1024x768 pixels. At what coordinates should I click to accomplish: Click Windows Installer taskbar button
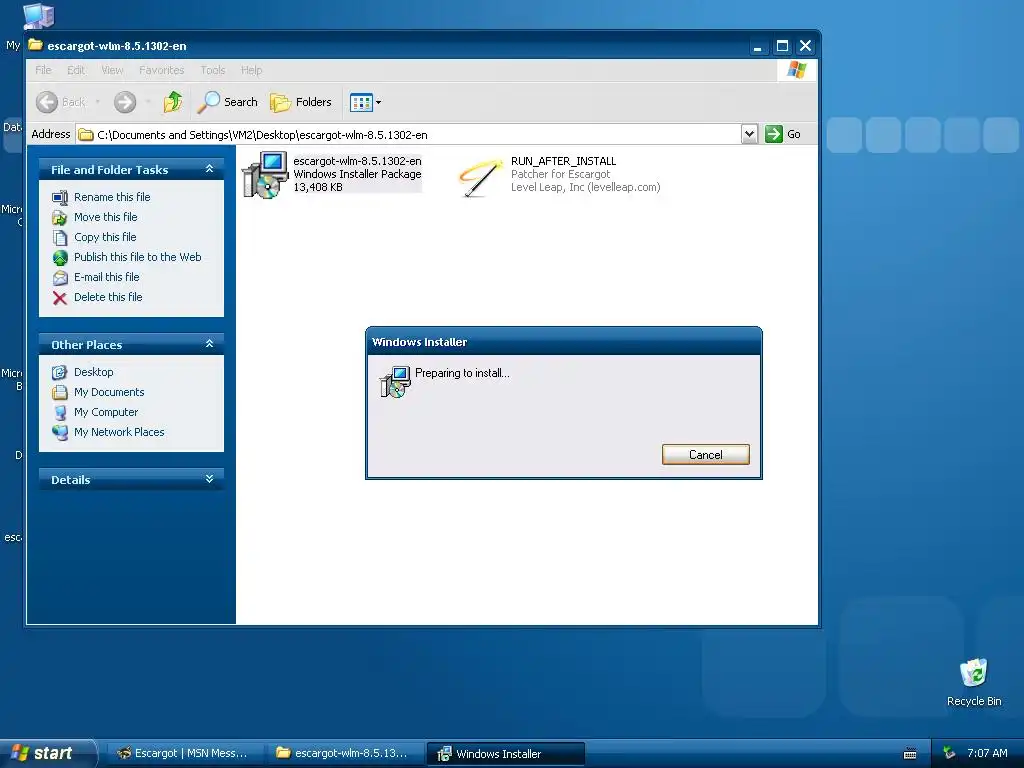pyautogui.click(x=505, y=754)
